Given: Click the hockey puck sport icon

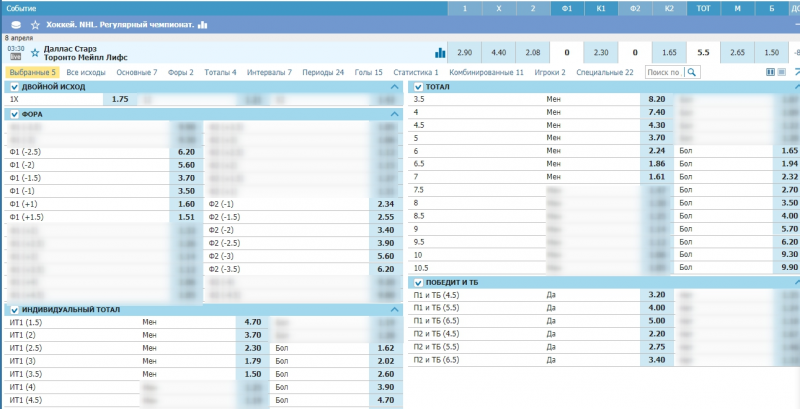Looking at the screenshot, I should click(x=15, y=24).
